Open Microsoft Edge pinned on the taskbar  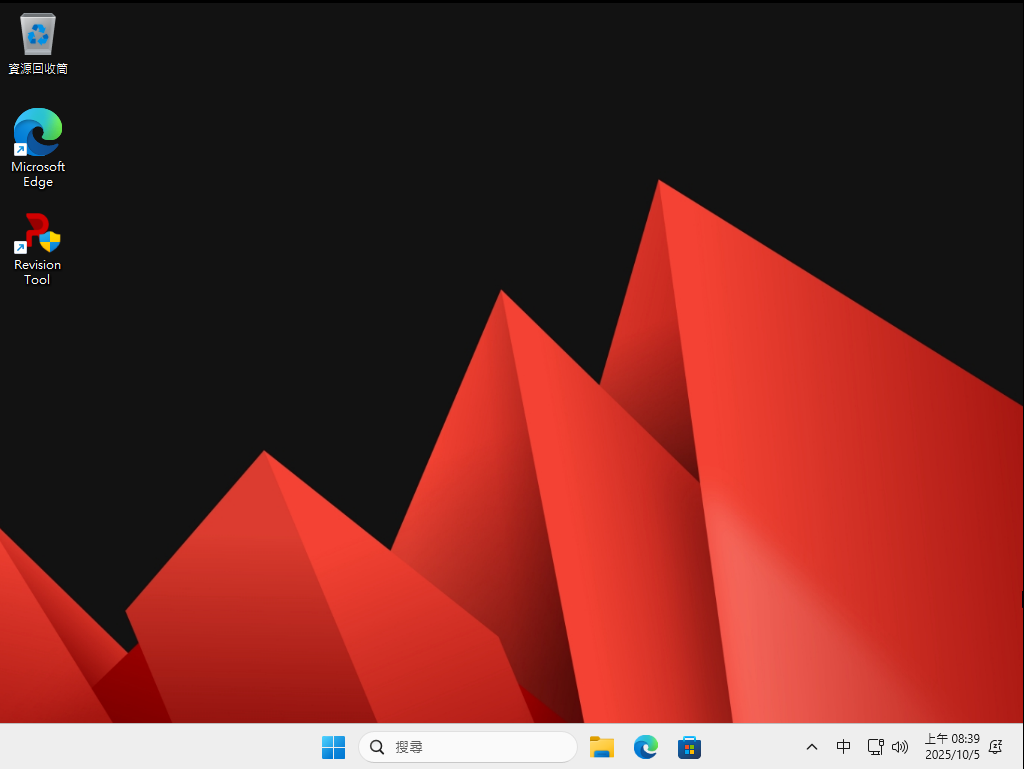pos(645,747)
